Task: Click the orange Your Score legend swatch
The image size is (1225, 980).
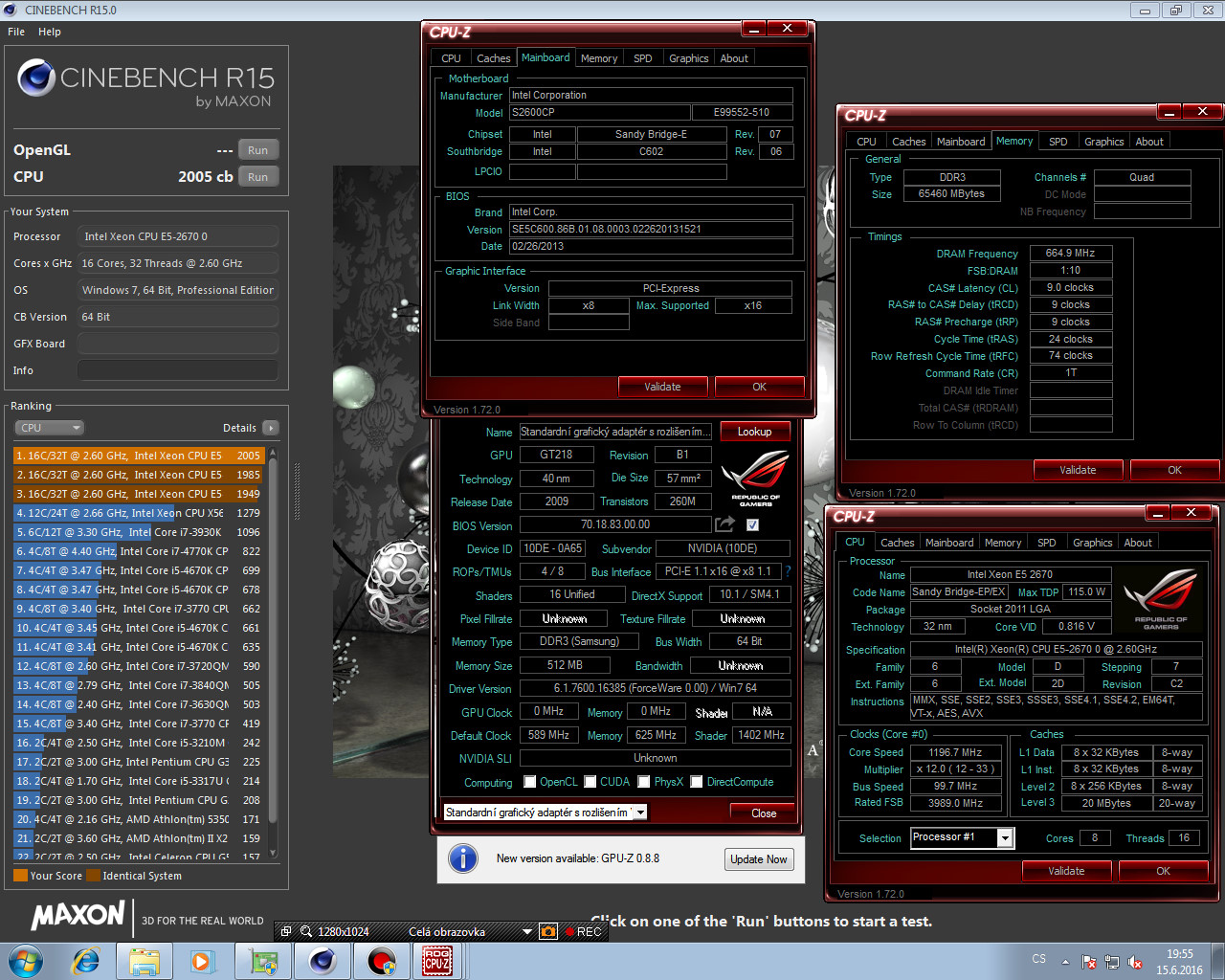Action: tap(20, 875)
